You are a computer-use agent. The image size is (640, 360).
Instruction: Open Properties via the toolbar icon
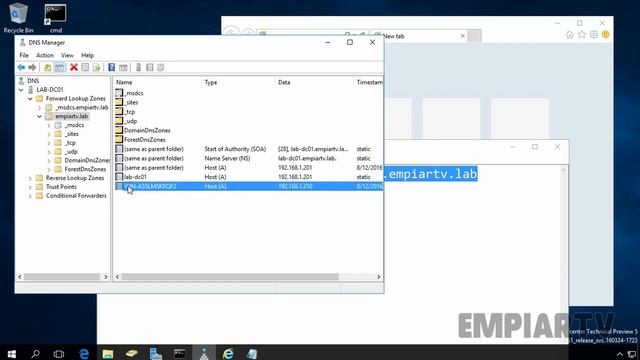(x=85, y=67)
